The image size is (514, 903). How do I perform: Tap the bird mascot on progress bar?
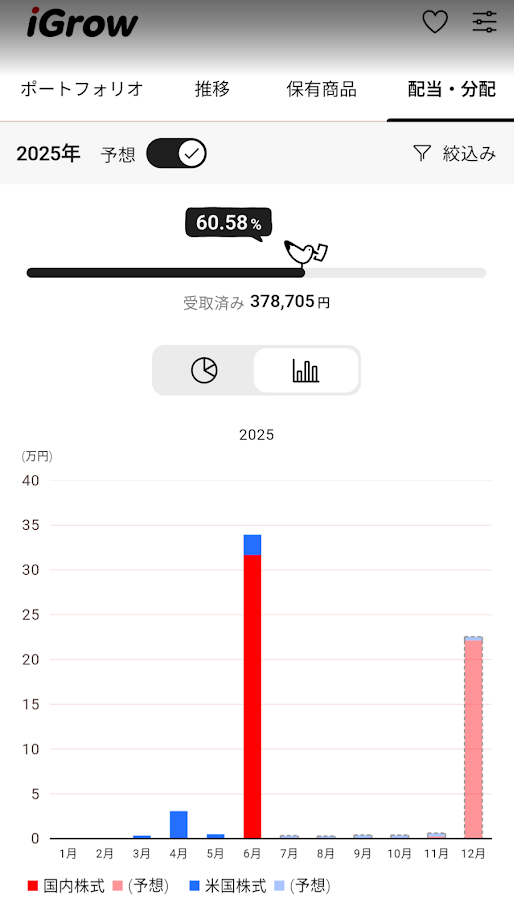[x=306, y=252]
